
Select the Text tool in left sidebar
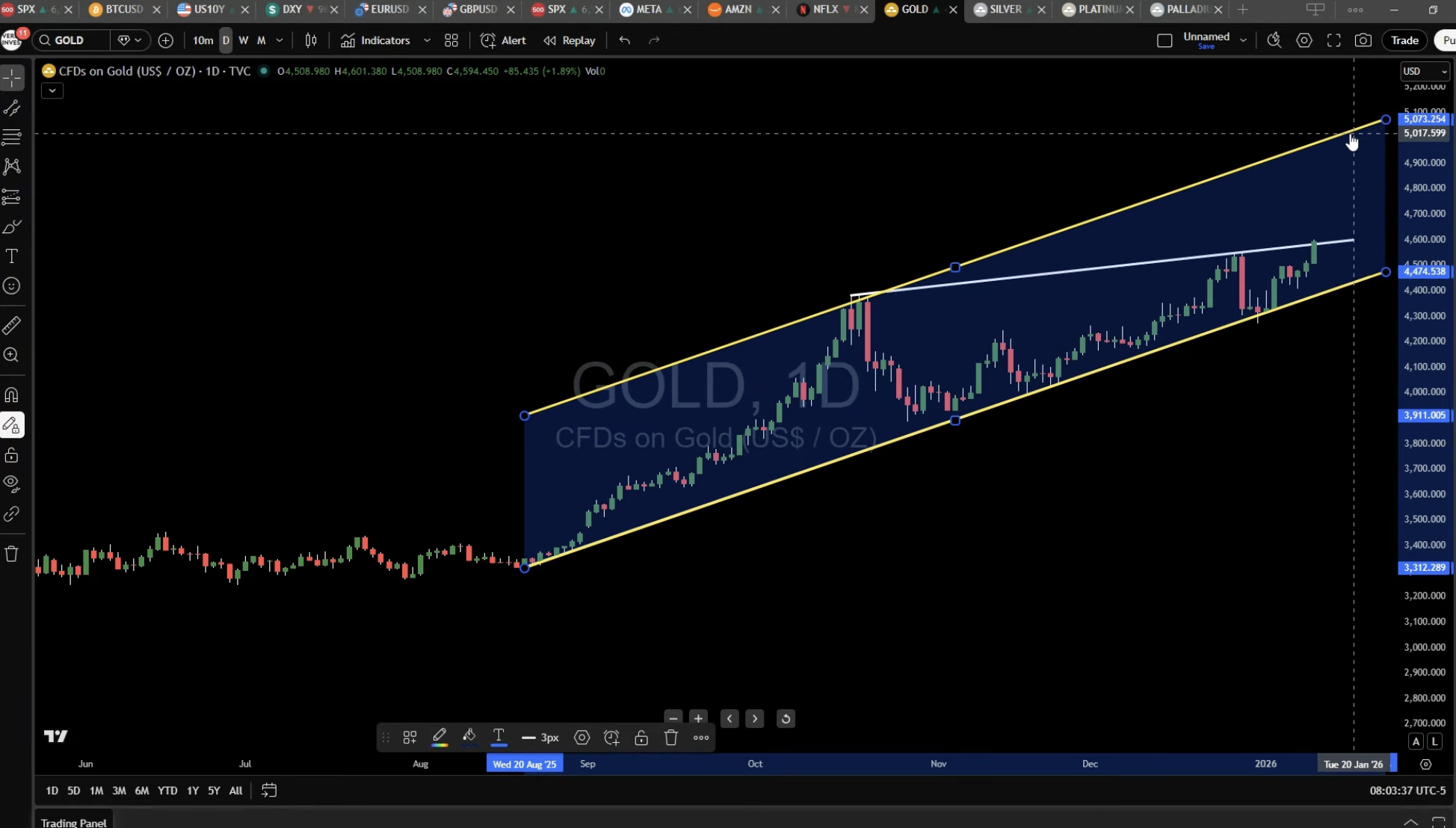pyautogui.click(x=12, y=256)
